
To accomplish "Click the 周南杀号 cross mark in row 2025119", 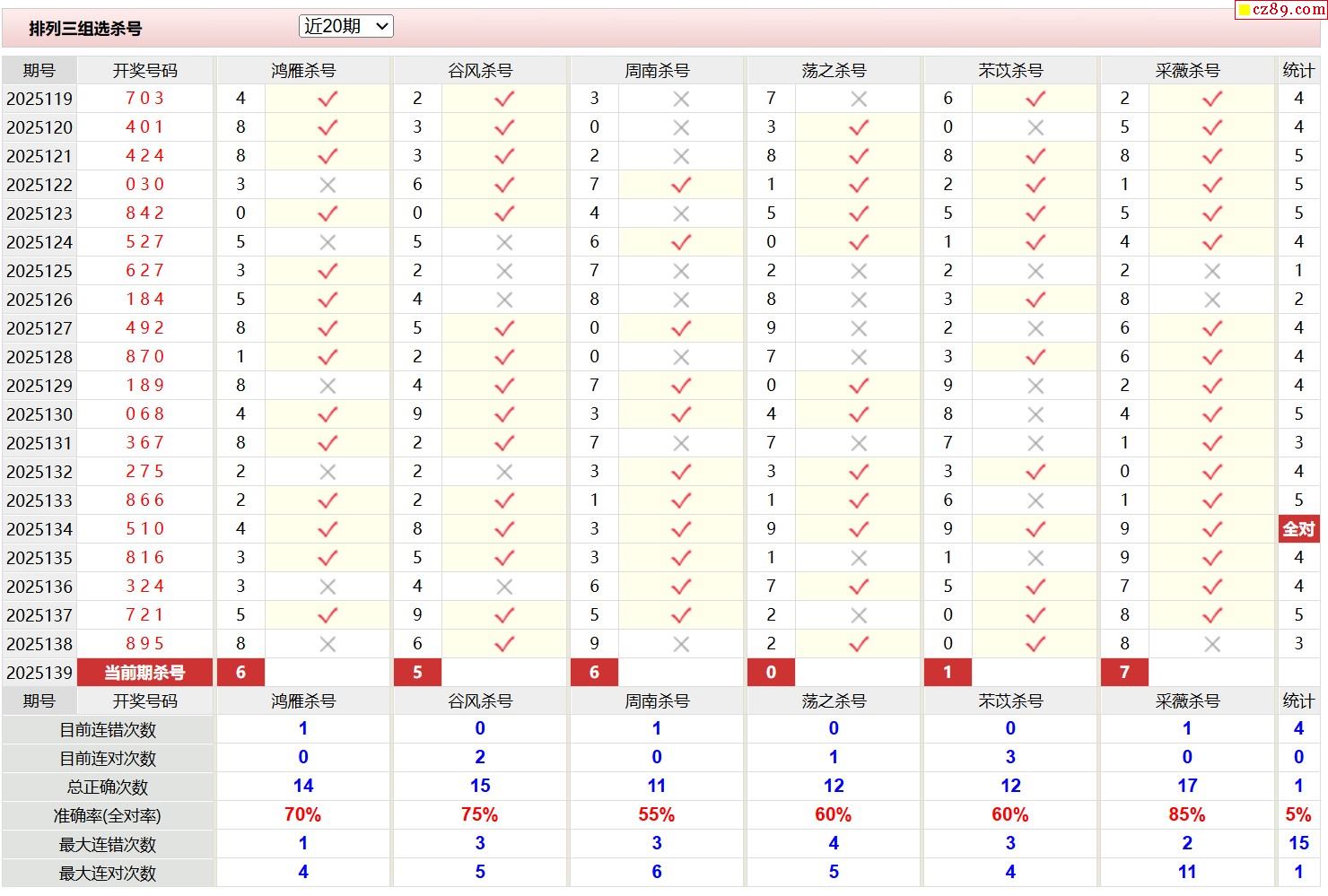I will [x=681, y=99].
